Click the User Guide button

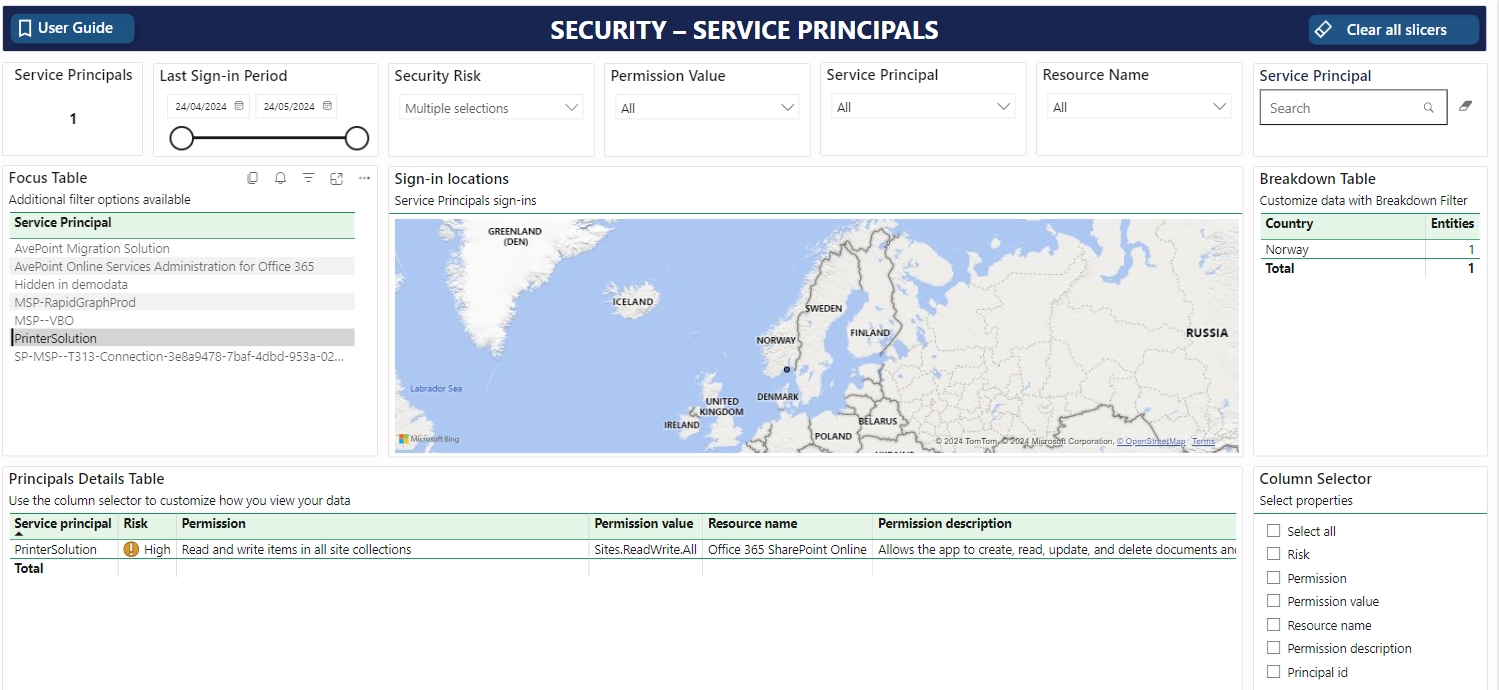pos(72,28)
